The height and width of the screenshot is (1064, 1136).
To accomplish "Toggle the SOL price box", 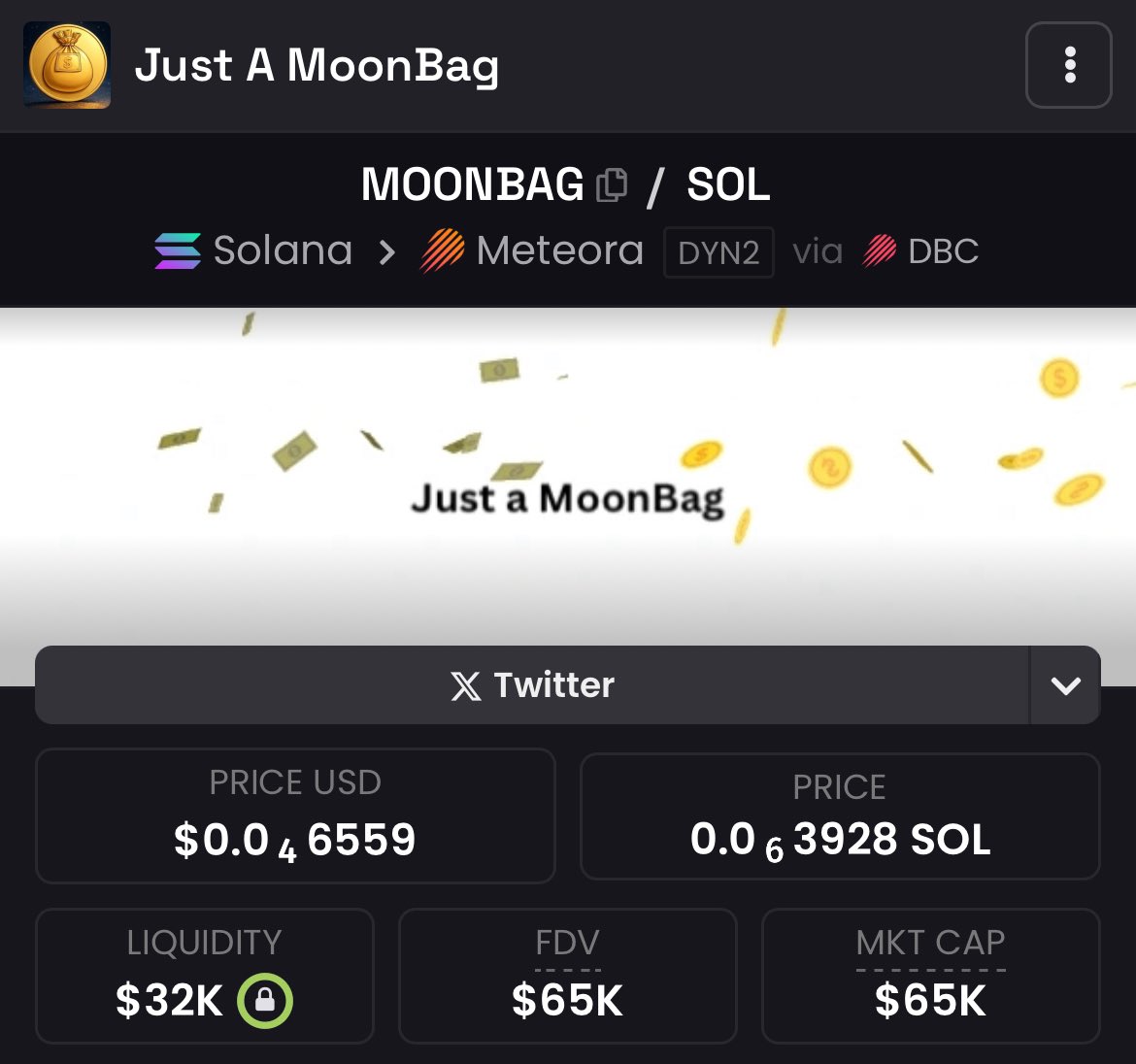I will tap(841, 816).
